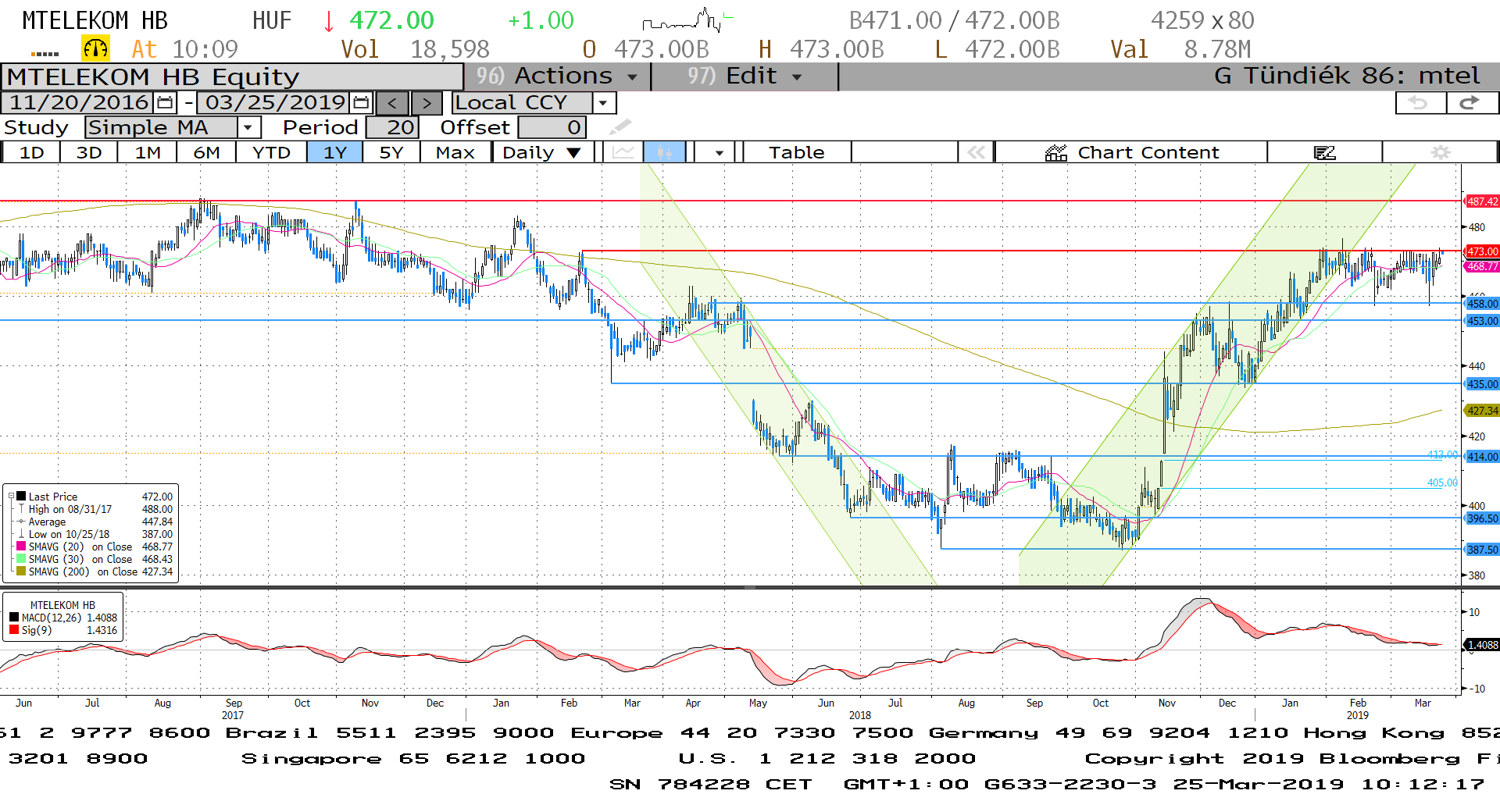Click the Period value field
Image resolution: width=1500 pixels, height=812 pixels.
tap(393, 127)
